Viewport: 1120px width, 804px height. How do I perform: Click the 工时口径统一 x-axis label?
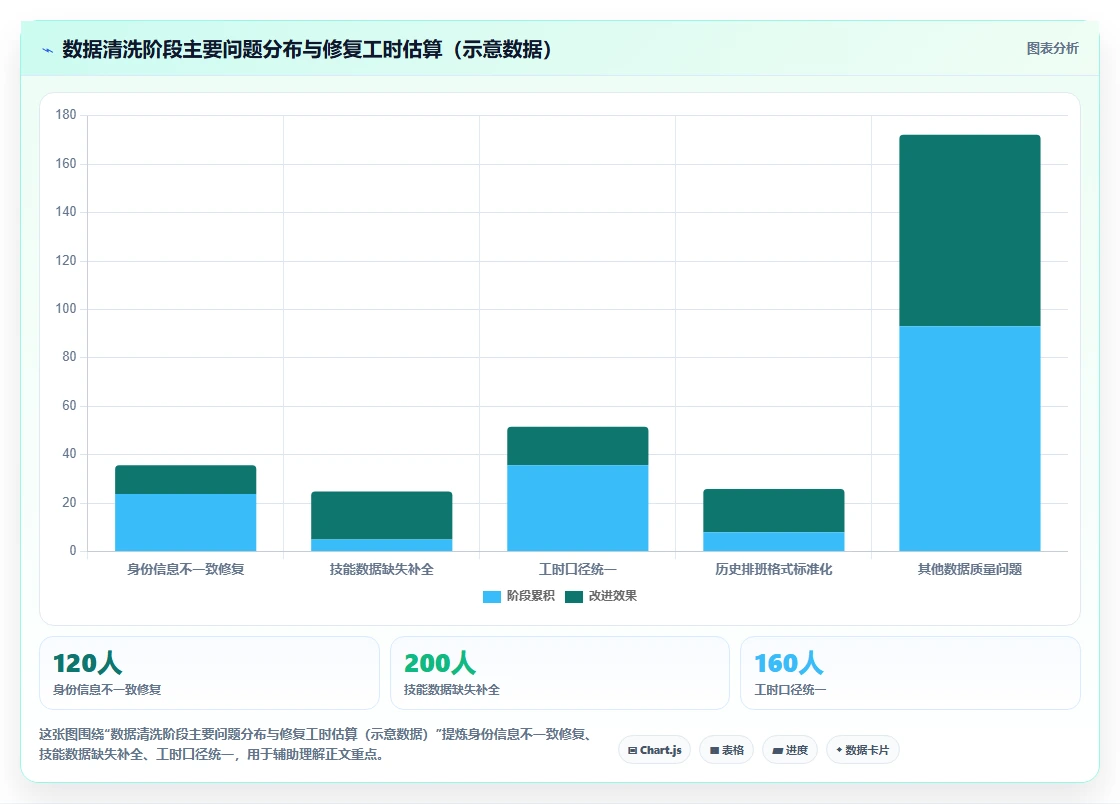578,569
